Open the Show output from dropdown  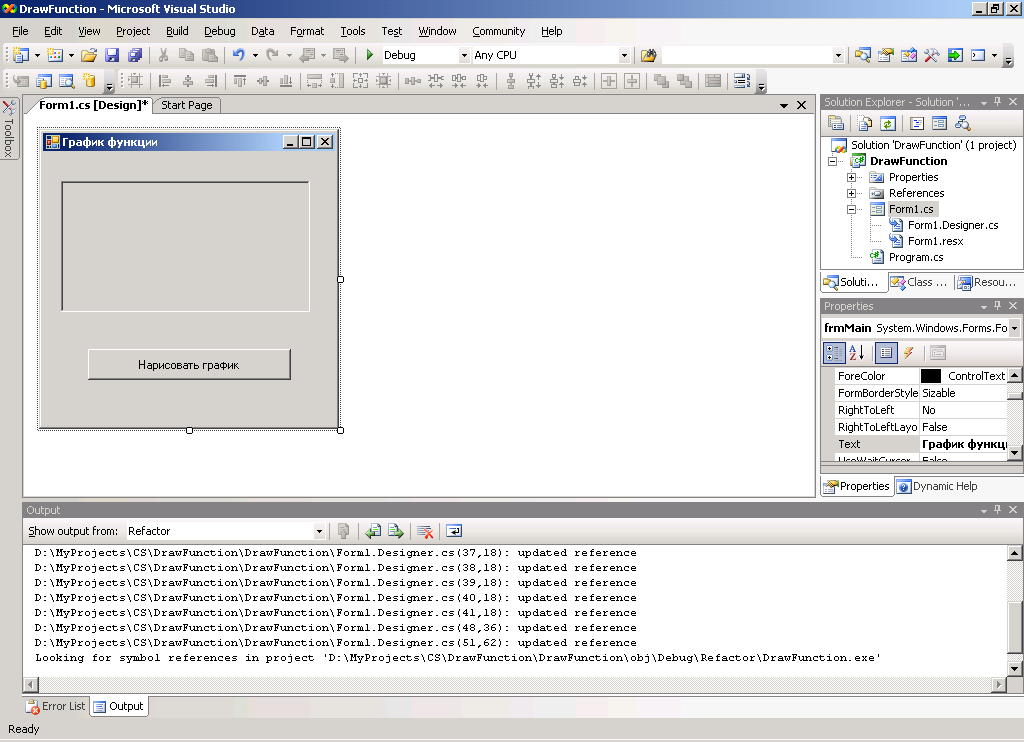319,531
